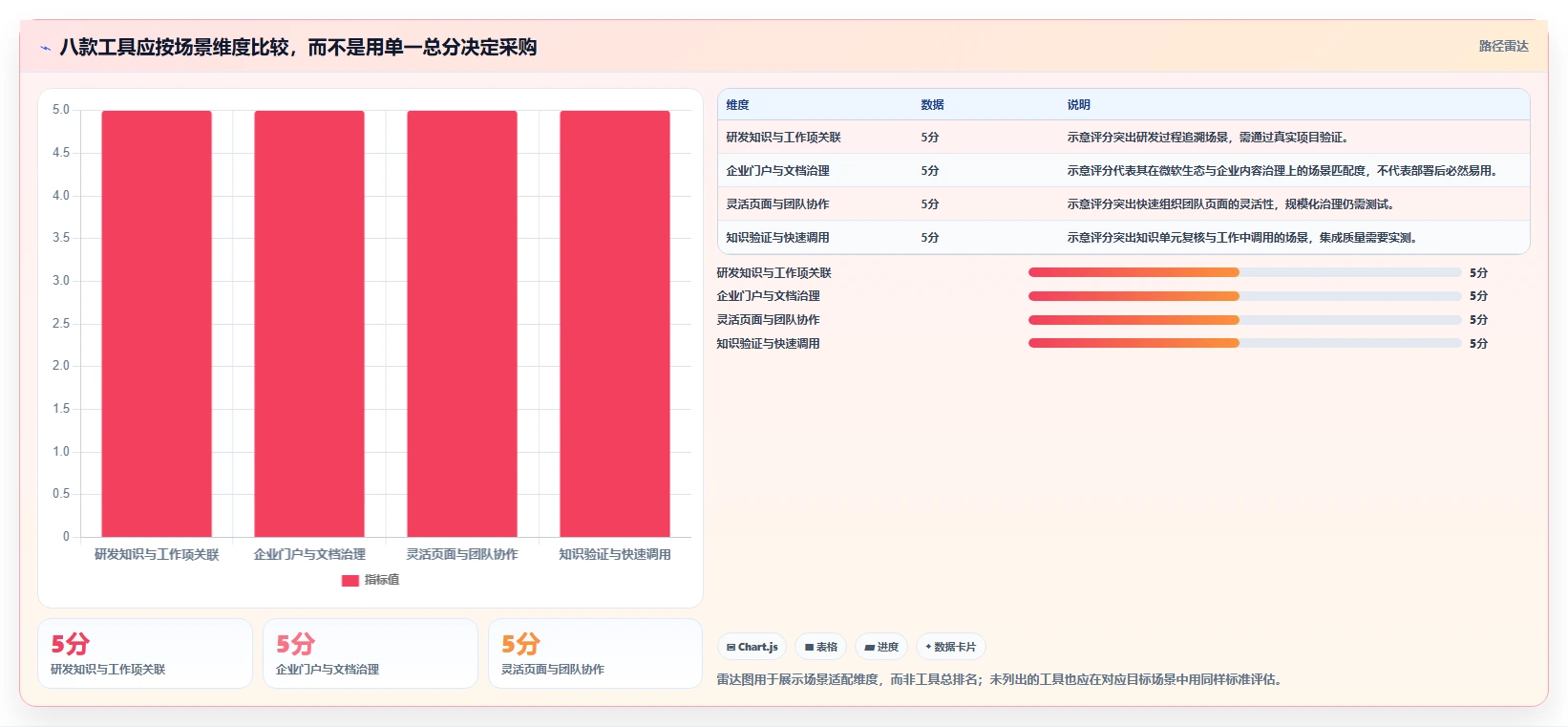
Task: Click the x-axis label 研发知识与工作项关联
Action: coord(157,554)
